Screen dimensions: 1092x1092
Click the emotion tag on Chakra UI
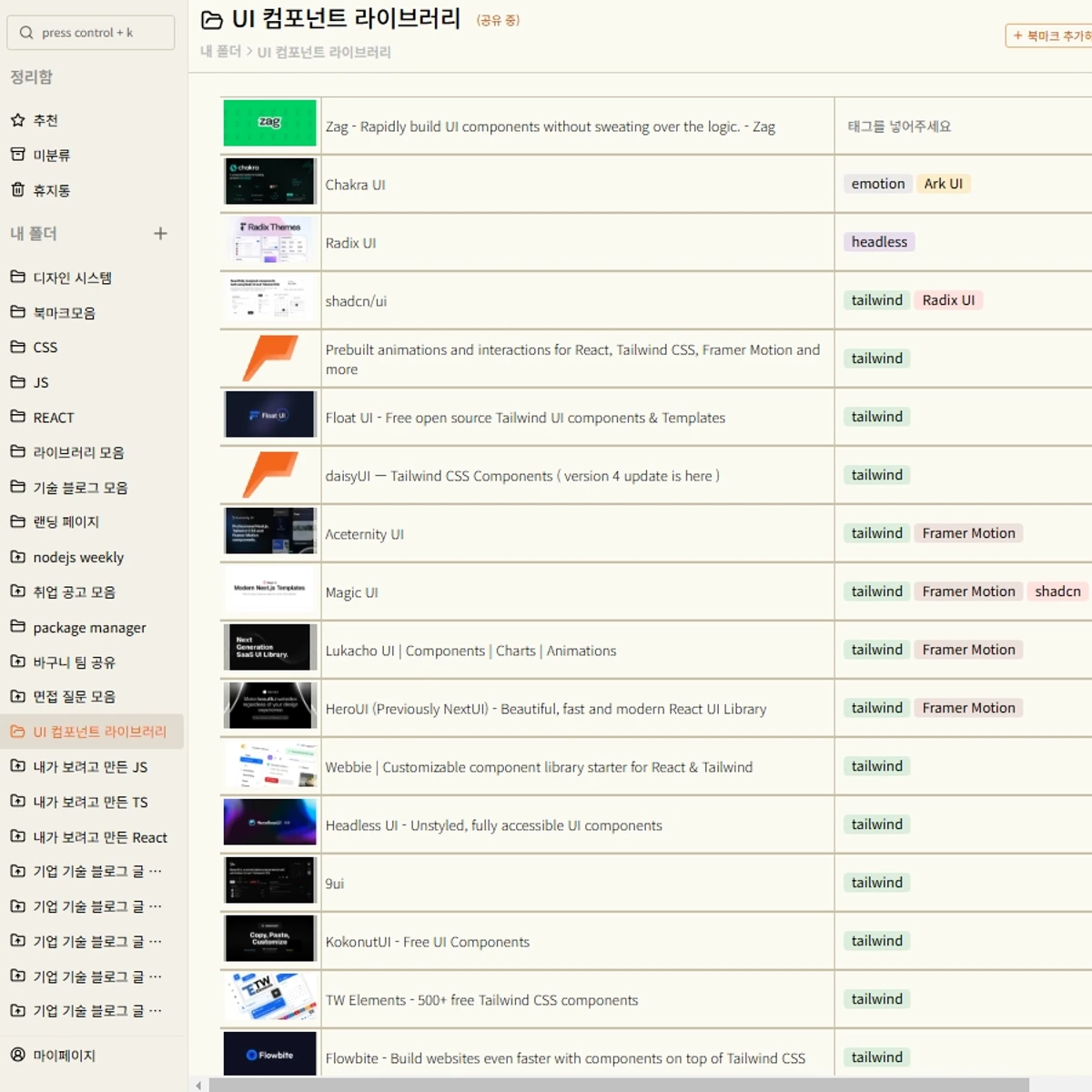[878, 184]
